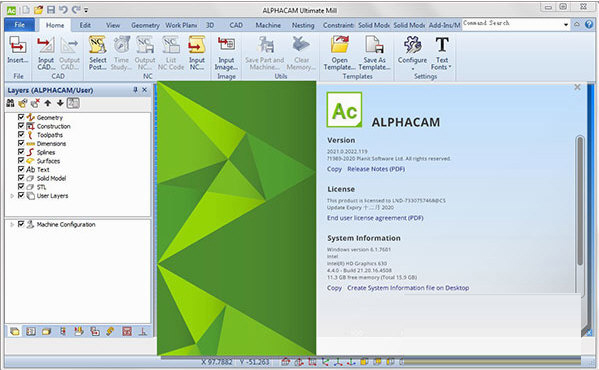
Task: Click the Open Template folder icon
Action: (x=340, y=45)
